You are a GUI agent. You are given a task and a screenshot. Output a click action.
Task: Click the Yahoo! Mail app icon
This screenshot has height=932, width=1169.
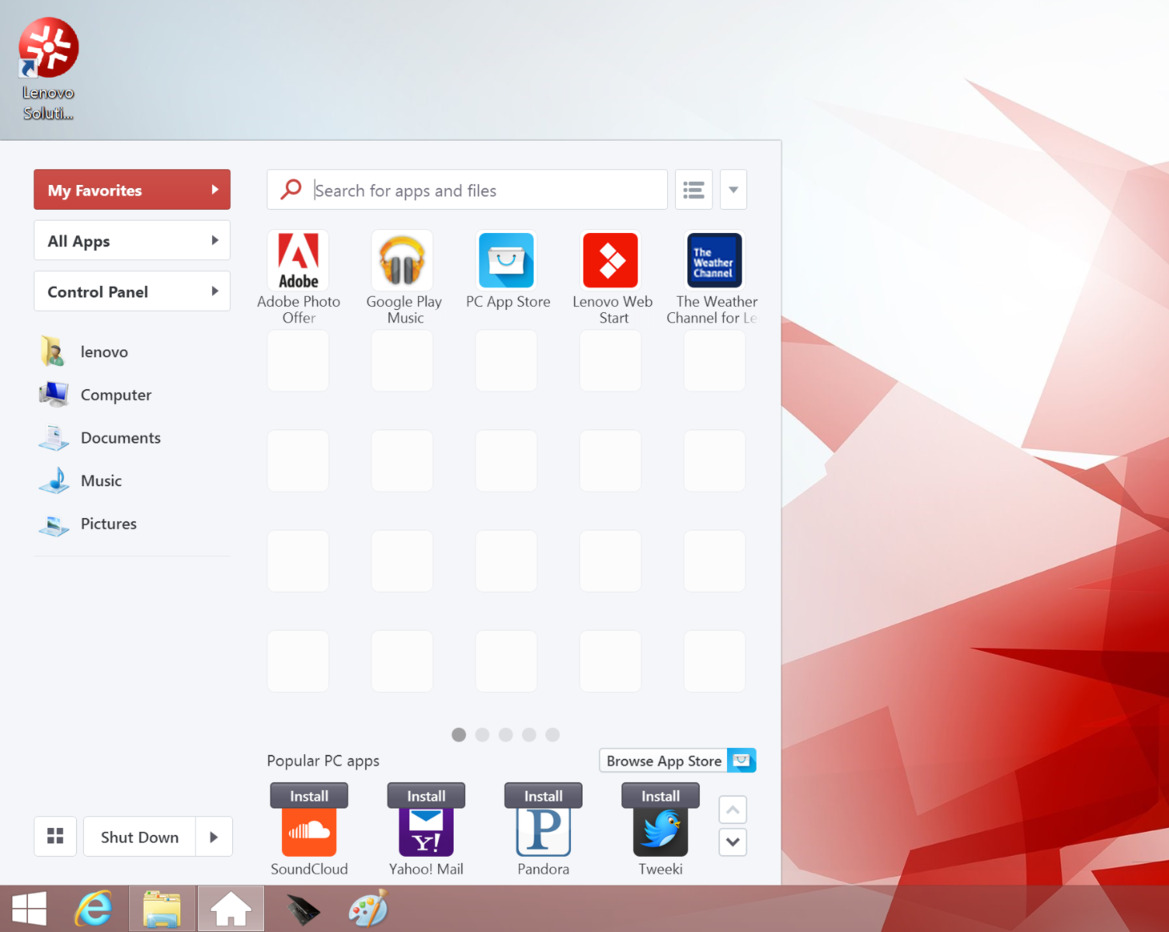click(426, 832)
